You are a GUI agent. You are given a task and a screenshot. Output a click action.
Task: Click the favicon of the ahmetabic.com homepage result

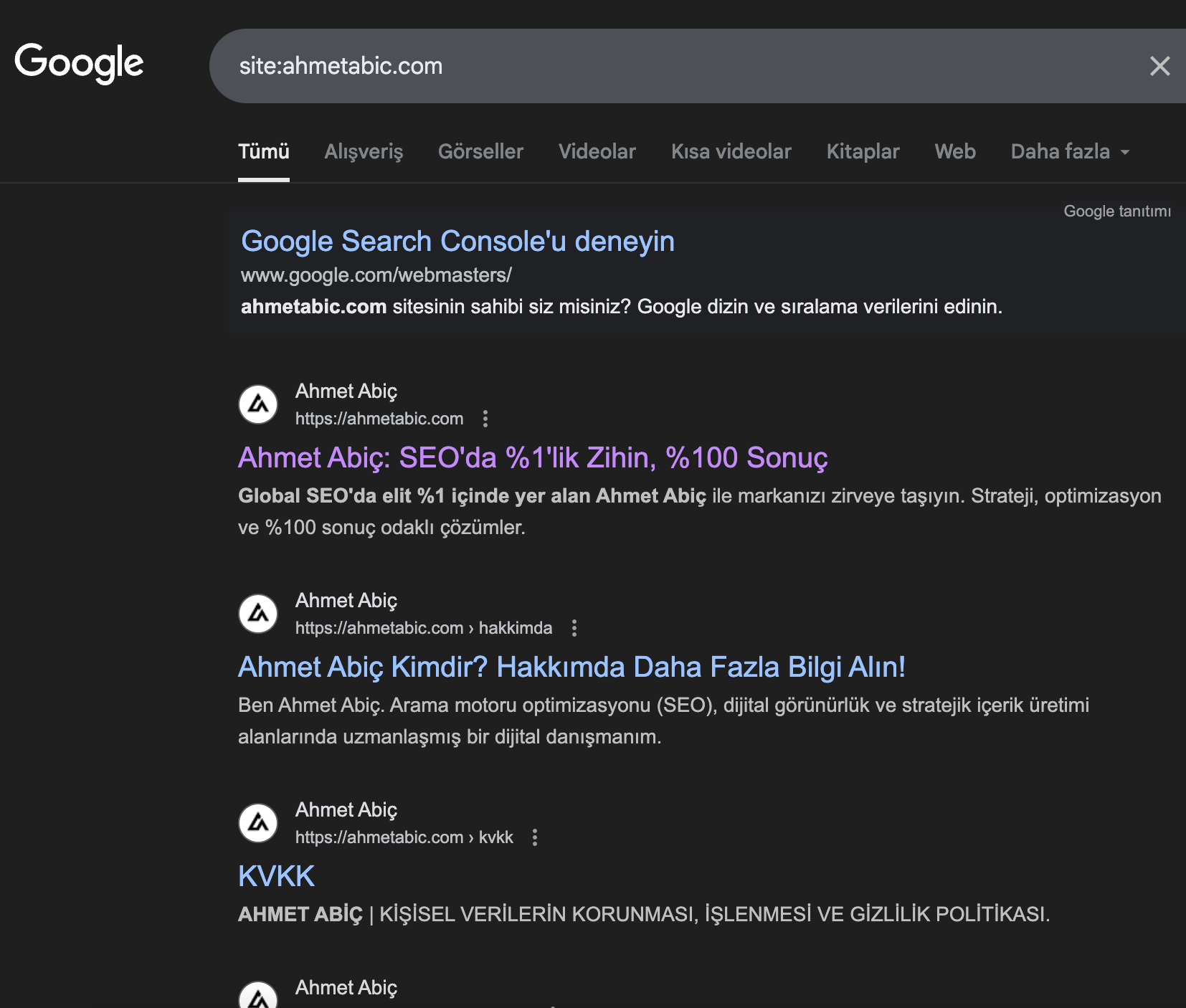click(x=258, y=404)
